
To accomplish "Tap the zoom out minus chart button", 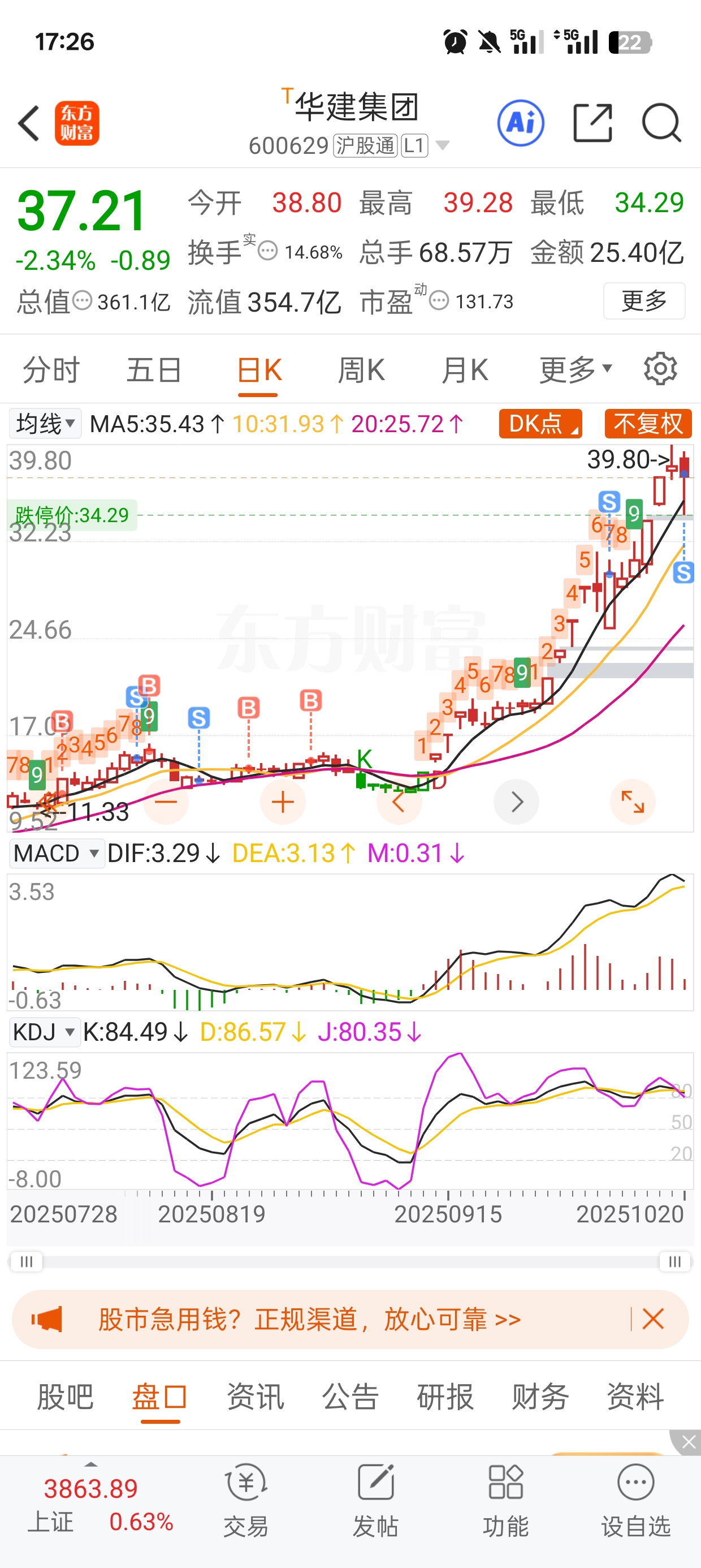I will tap(166, 802).
